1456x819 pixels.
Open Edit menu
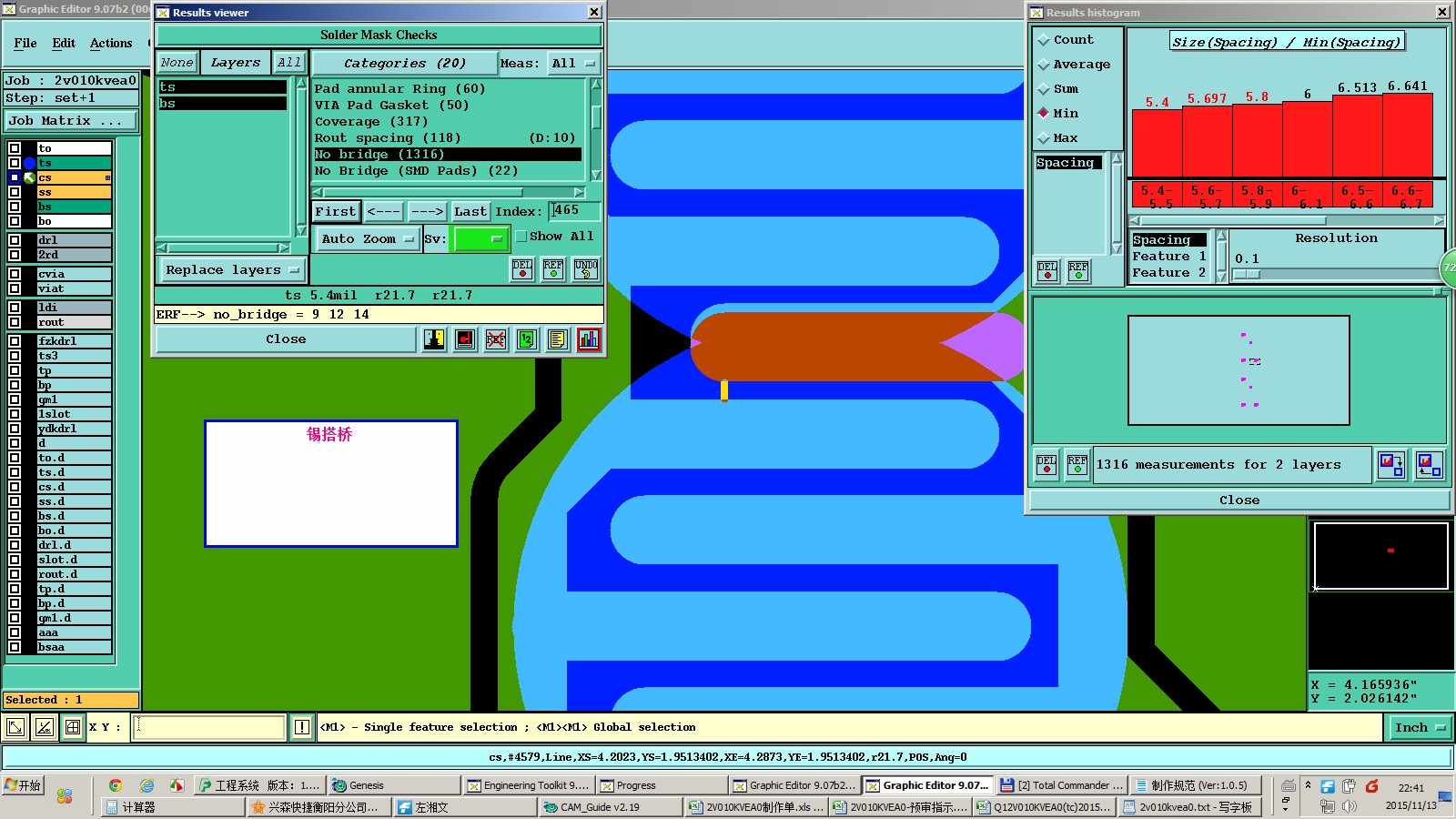[x=64, y=43]
